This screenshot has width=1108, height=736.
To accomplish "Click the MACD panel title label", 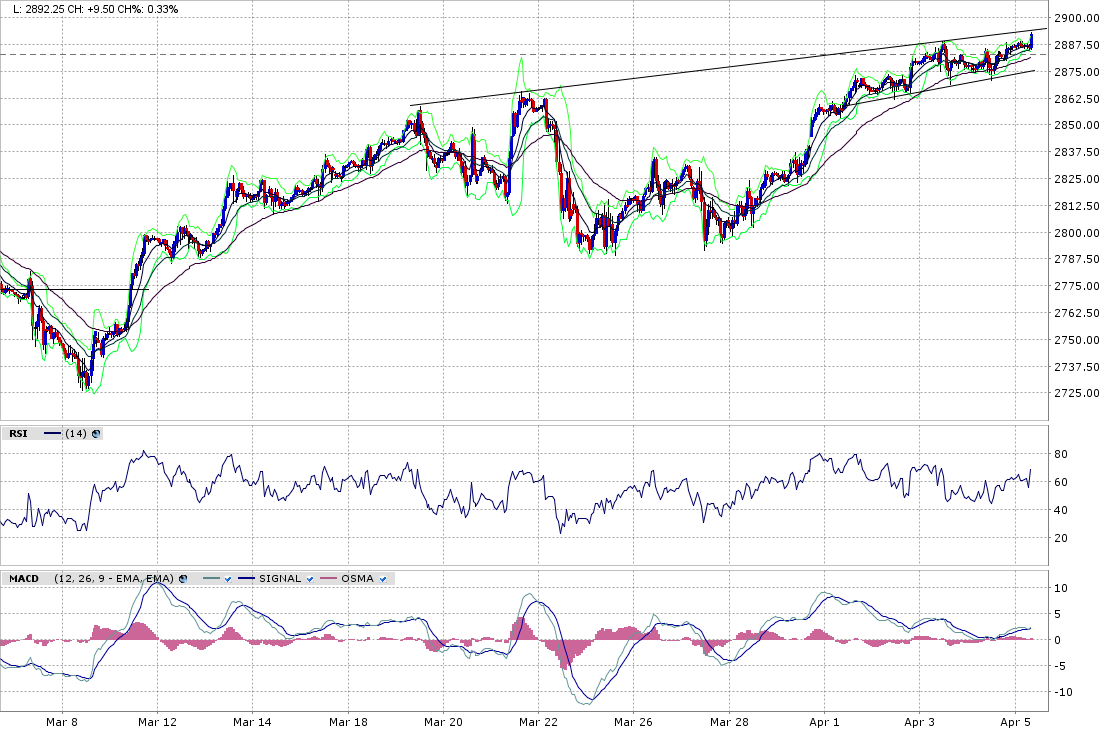I will pos(24,578).
